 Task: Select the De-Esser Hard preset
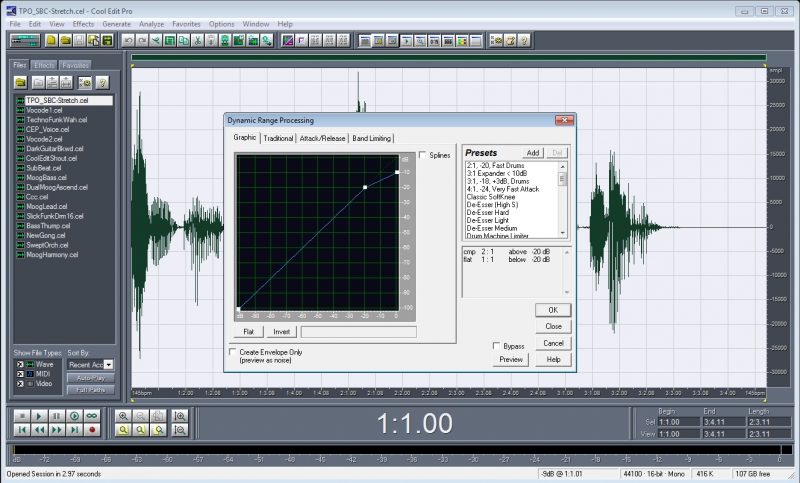pyautogui.click(x=488, y=213)
